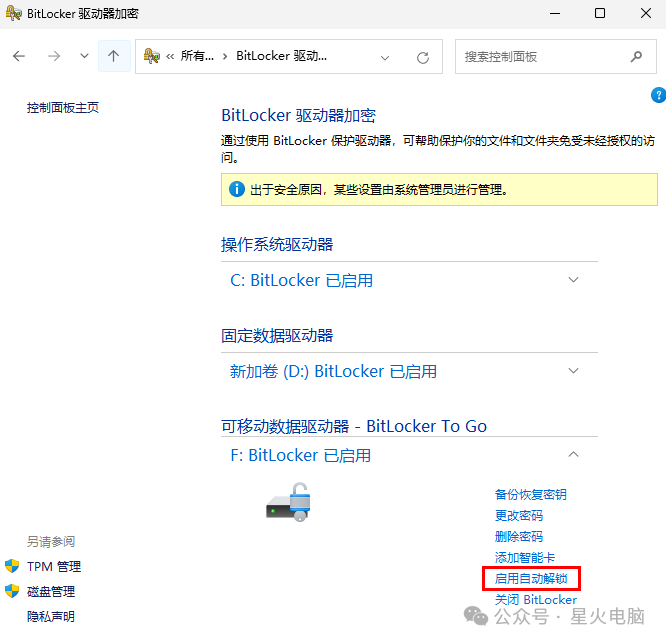The image size is (666, 643).
Task: Click 备份恢复密钥 link
Action: click(531, 494)
